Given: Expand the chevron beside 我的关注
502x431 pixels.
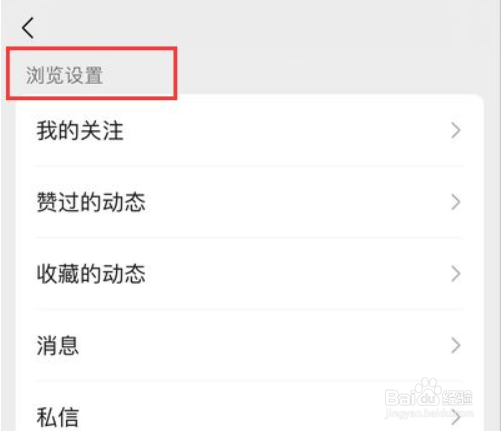Looking at the screenshot, I should point(456,130).
